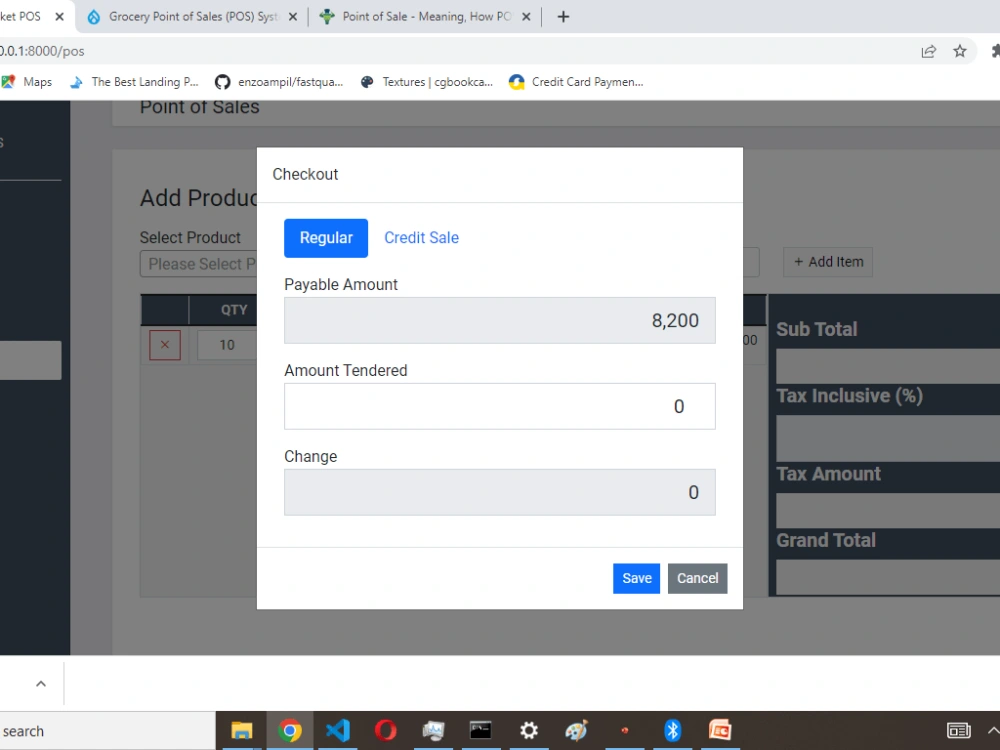Open the Select Product dropdown
The image size is (1000, 750).
[x=198, y=264]
